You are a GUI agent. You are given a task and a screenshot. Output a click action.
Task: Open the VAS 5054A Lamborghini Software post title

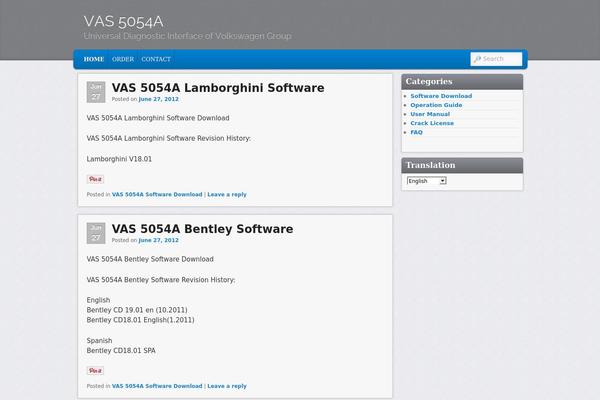pyautogui.click(x=218, y=88)
